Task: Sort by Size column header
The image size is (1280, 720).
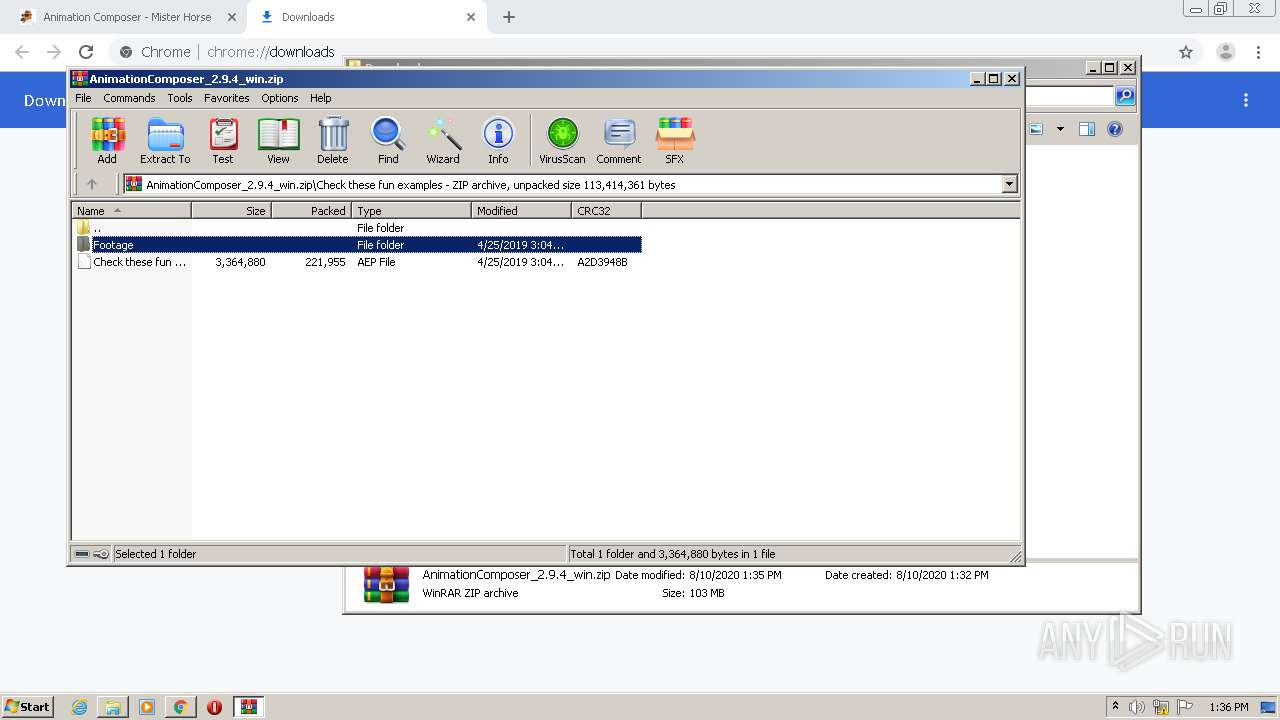Action: tap(231, 210)
